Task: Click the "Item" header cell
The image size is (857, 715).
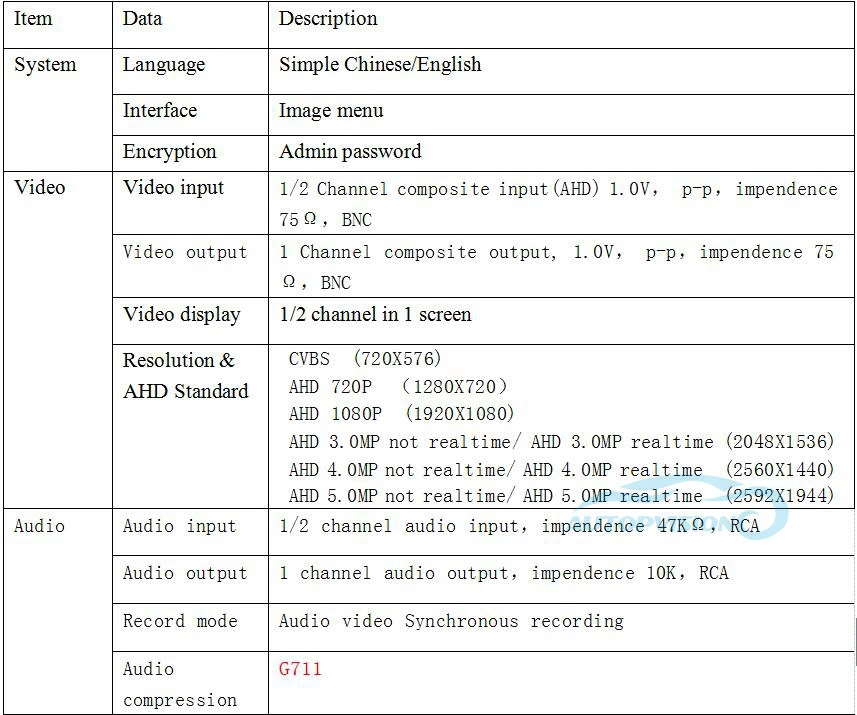Action: coord(33,19)
